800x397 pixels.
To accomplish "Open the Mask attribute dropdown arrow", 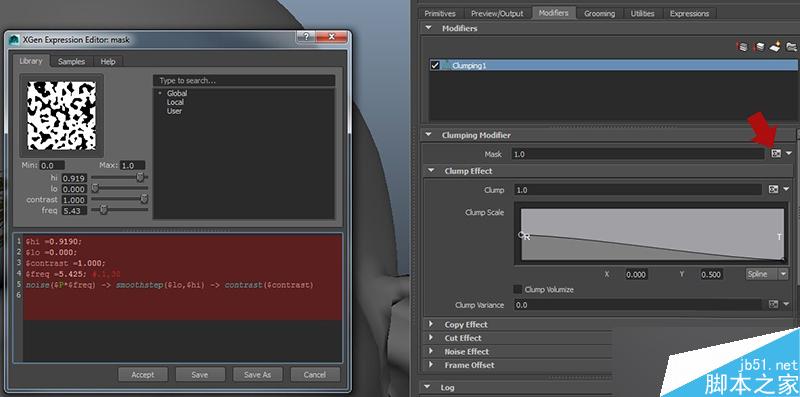I will pyautogui.click(x=789, y=154).
